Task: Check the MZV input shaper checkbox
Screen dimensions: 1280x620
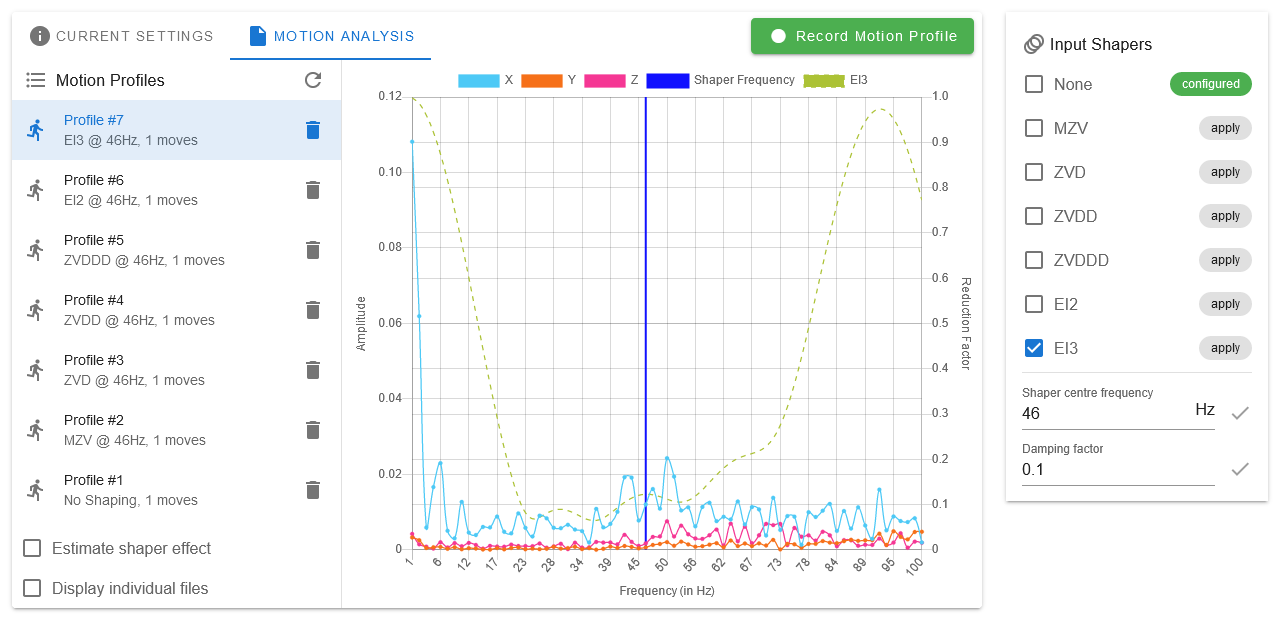Action: pos(1034,128)
